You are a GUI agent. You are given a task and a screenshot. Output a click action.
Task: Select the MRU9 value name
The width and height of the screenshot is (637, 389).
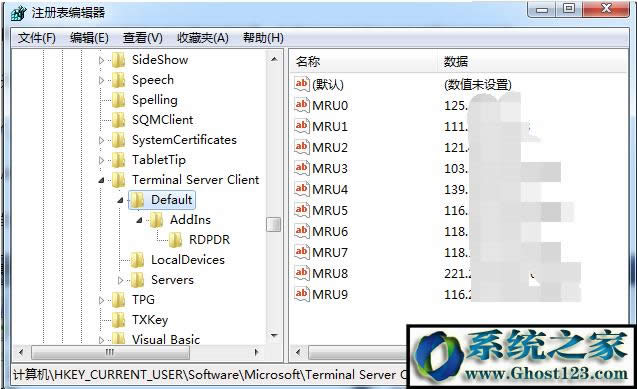point(330,294)
